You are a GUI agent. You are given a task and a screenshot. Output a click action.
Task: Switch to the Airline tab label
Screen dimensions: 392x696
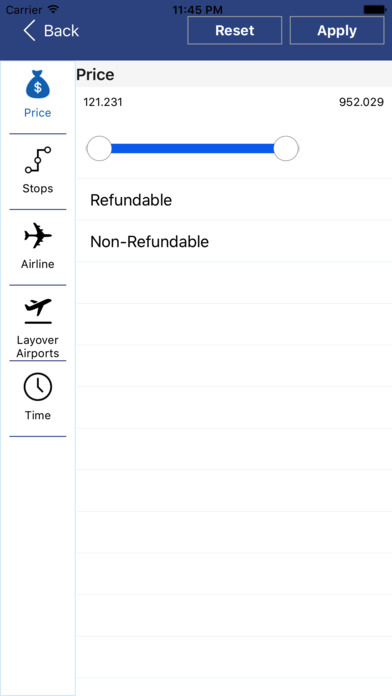click(x=38, y=264)
